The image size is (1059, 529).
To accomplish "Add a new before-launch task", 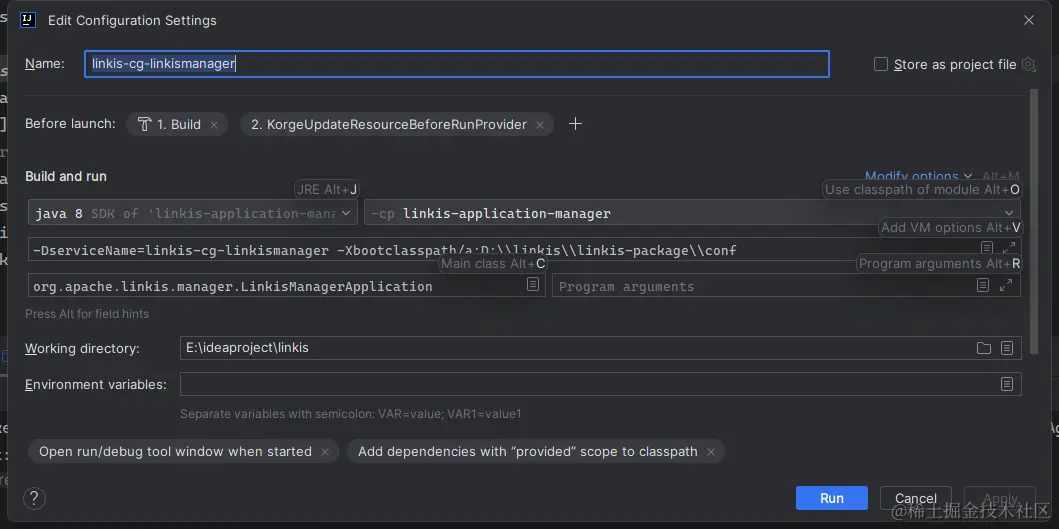I will tap(575, 124).
